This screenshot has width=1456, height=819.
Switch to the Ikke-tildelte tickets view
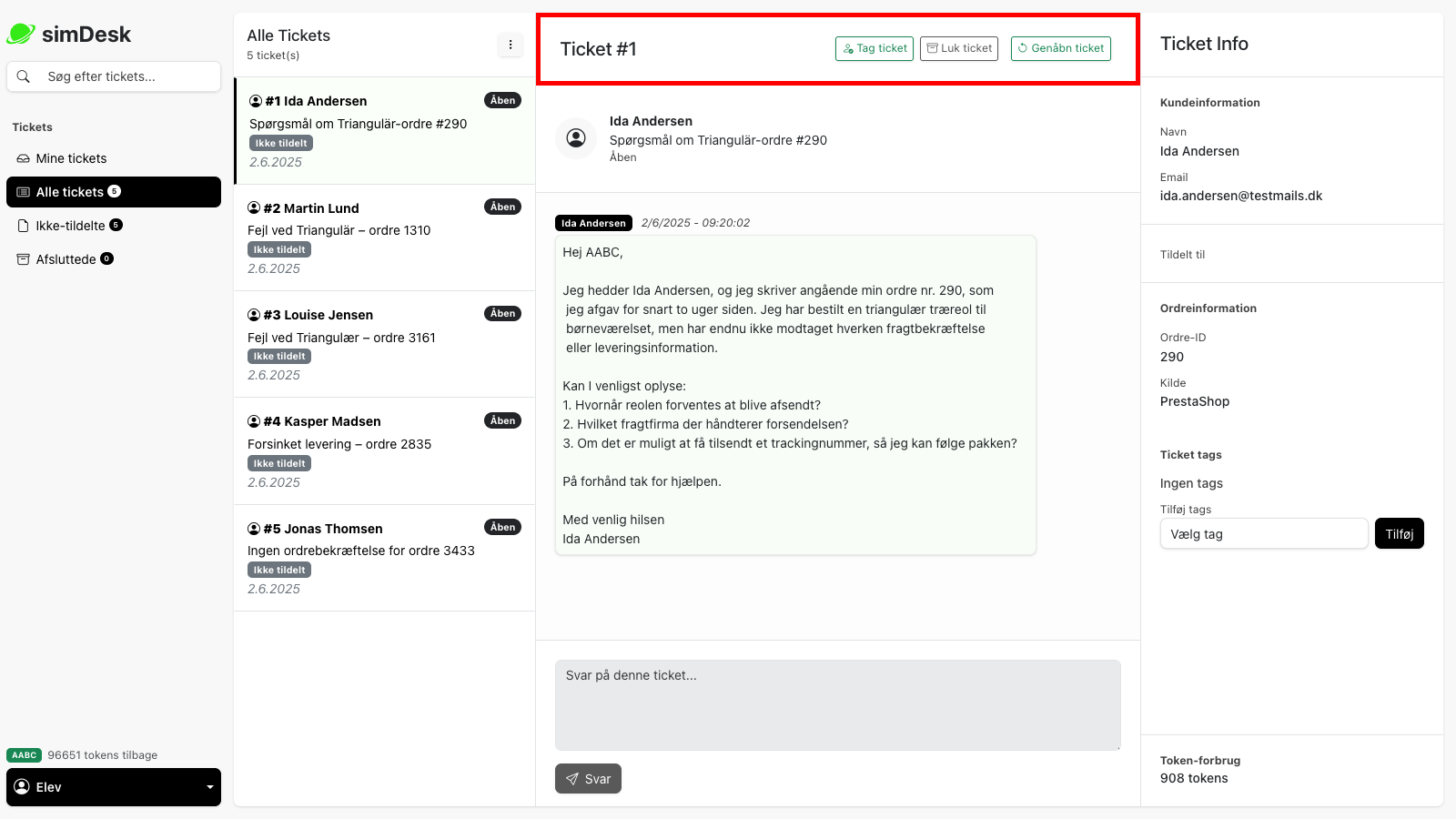click(71, 225)
